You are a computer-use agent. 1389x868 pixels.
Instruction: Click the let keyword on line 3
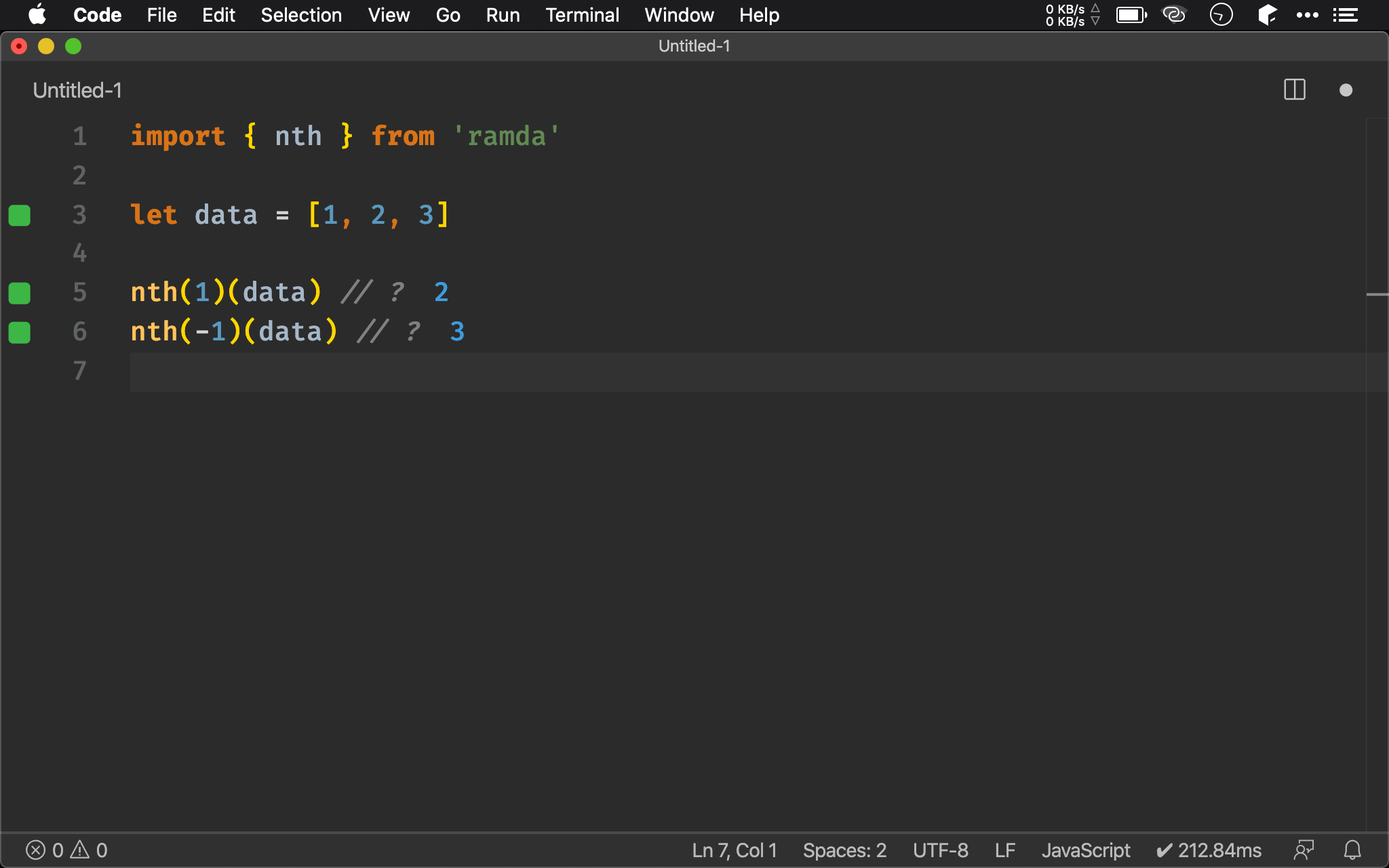click(x=154, y=215)
